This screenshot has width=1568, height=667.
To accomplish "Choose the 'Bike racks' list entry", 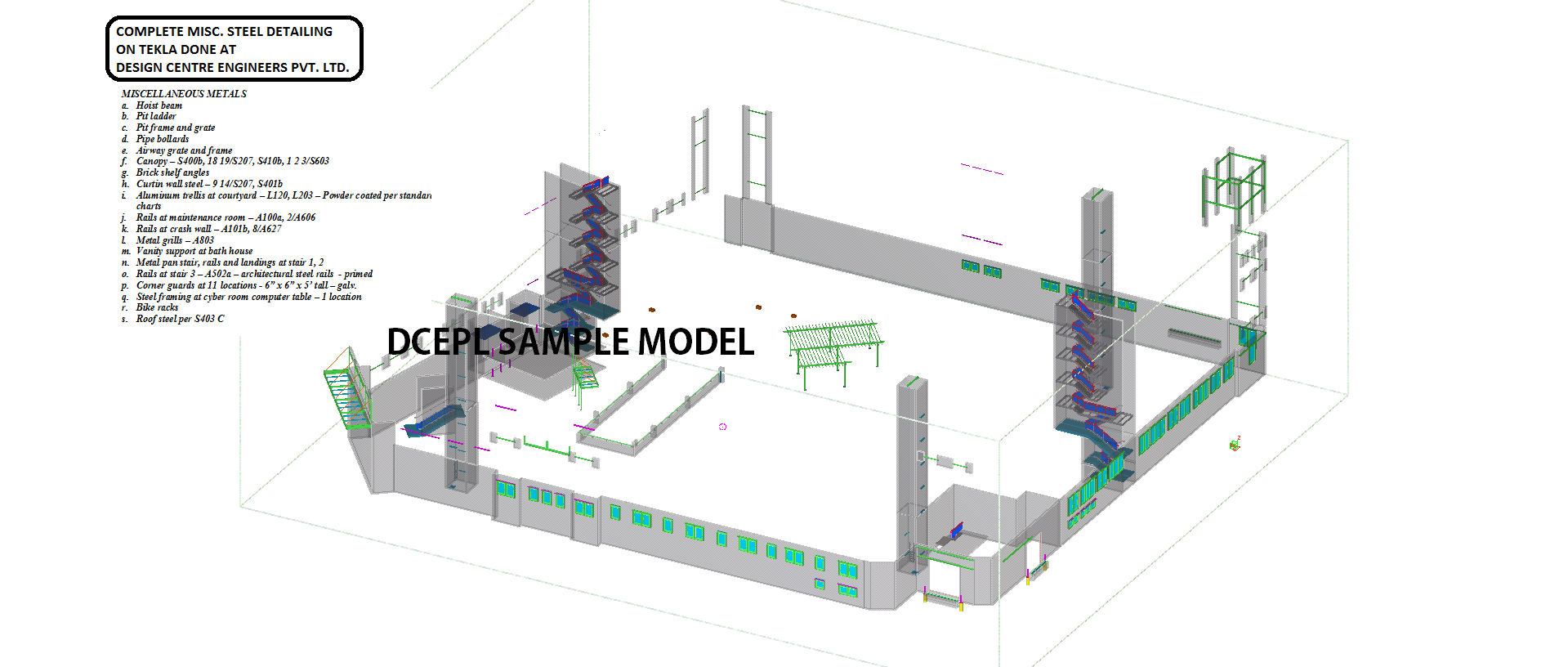I will (x=157, y=307).
